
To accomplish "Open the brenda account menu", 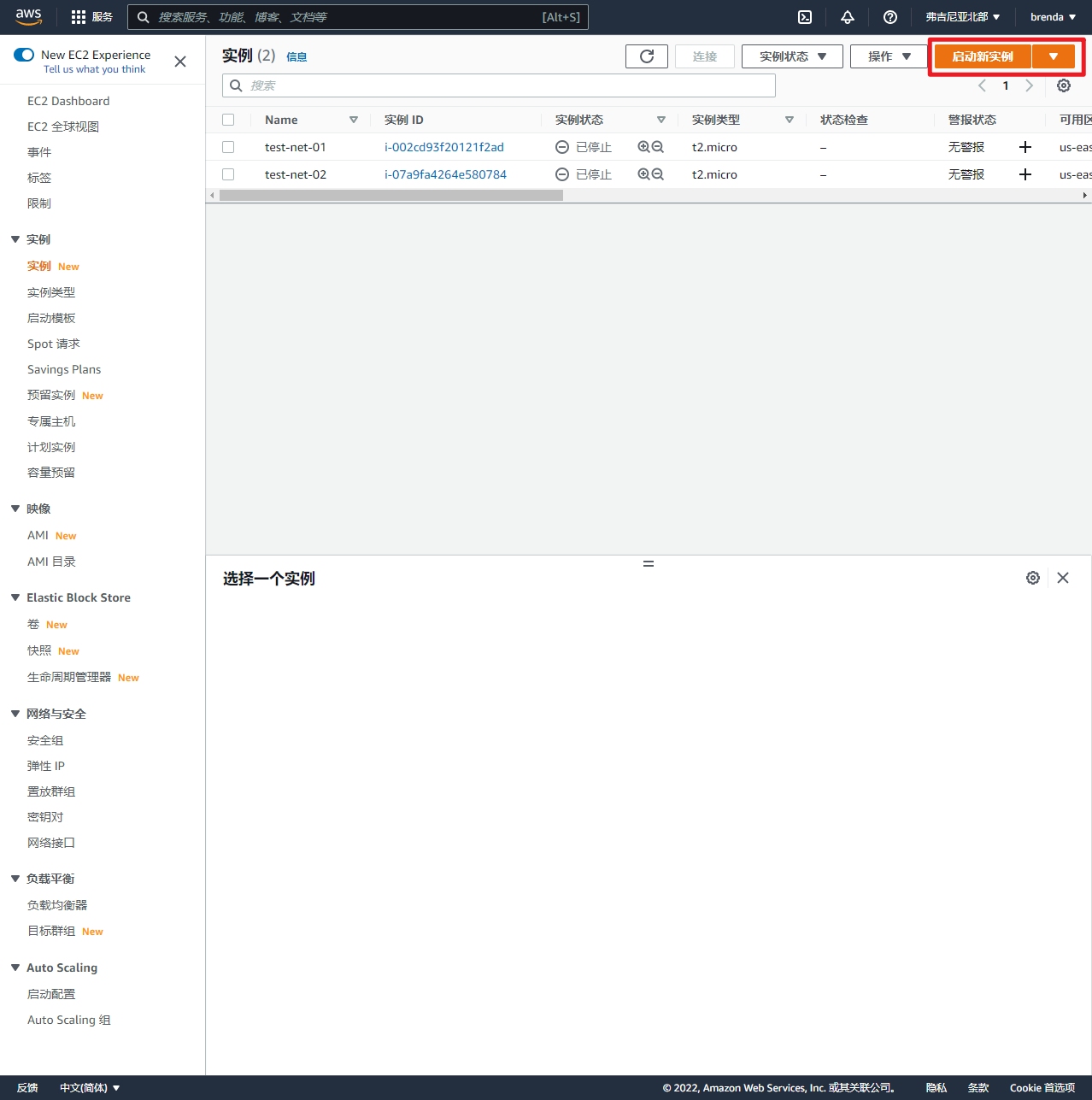I will pyautogui.click(x=1053, y=17).
